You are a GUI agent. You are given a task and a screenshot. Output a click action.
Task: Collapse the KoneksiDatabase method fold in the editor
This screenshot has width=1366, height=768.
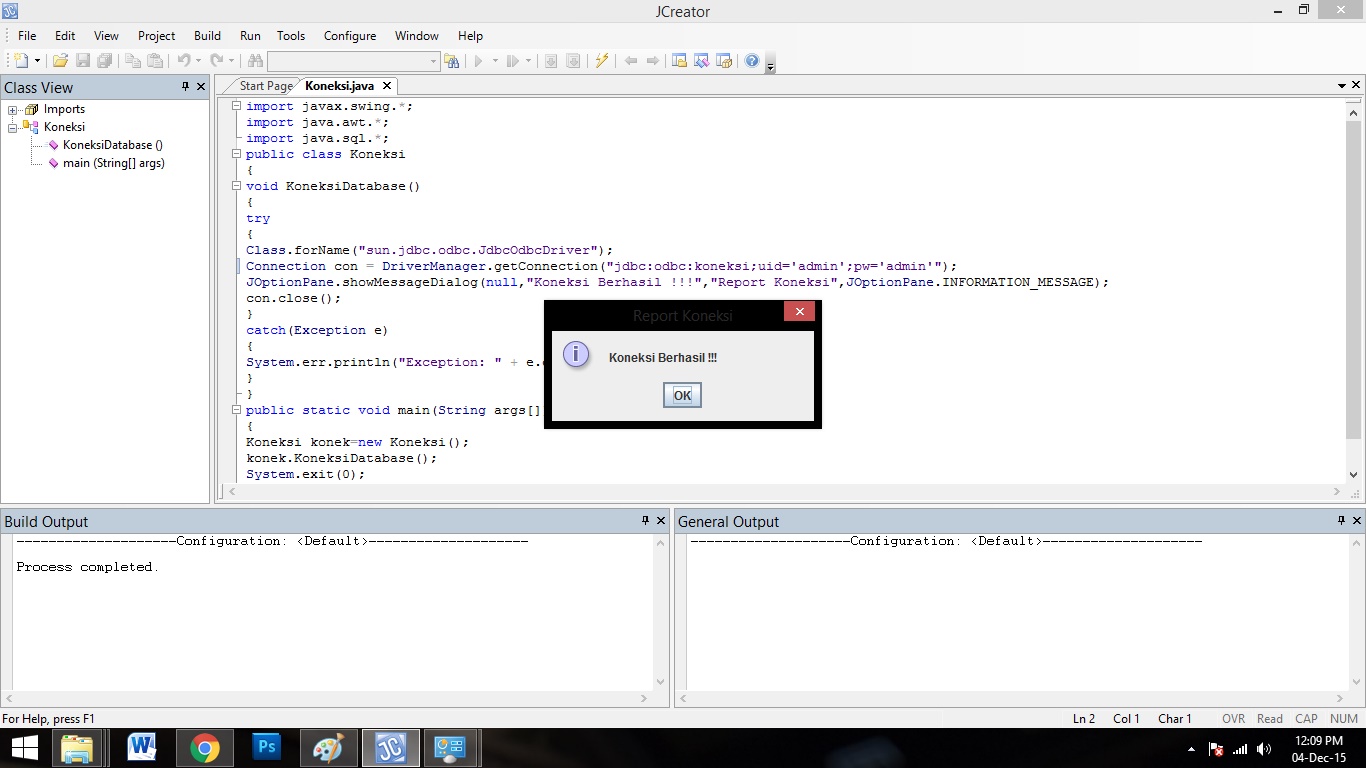pyautogui.click(x=237, y=186)
